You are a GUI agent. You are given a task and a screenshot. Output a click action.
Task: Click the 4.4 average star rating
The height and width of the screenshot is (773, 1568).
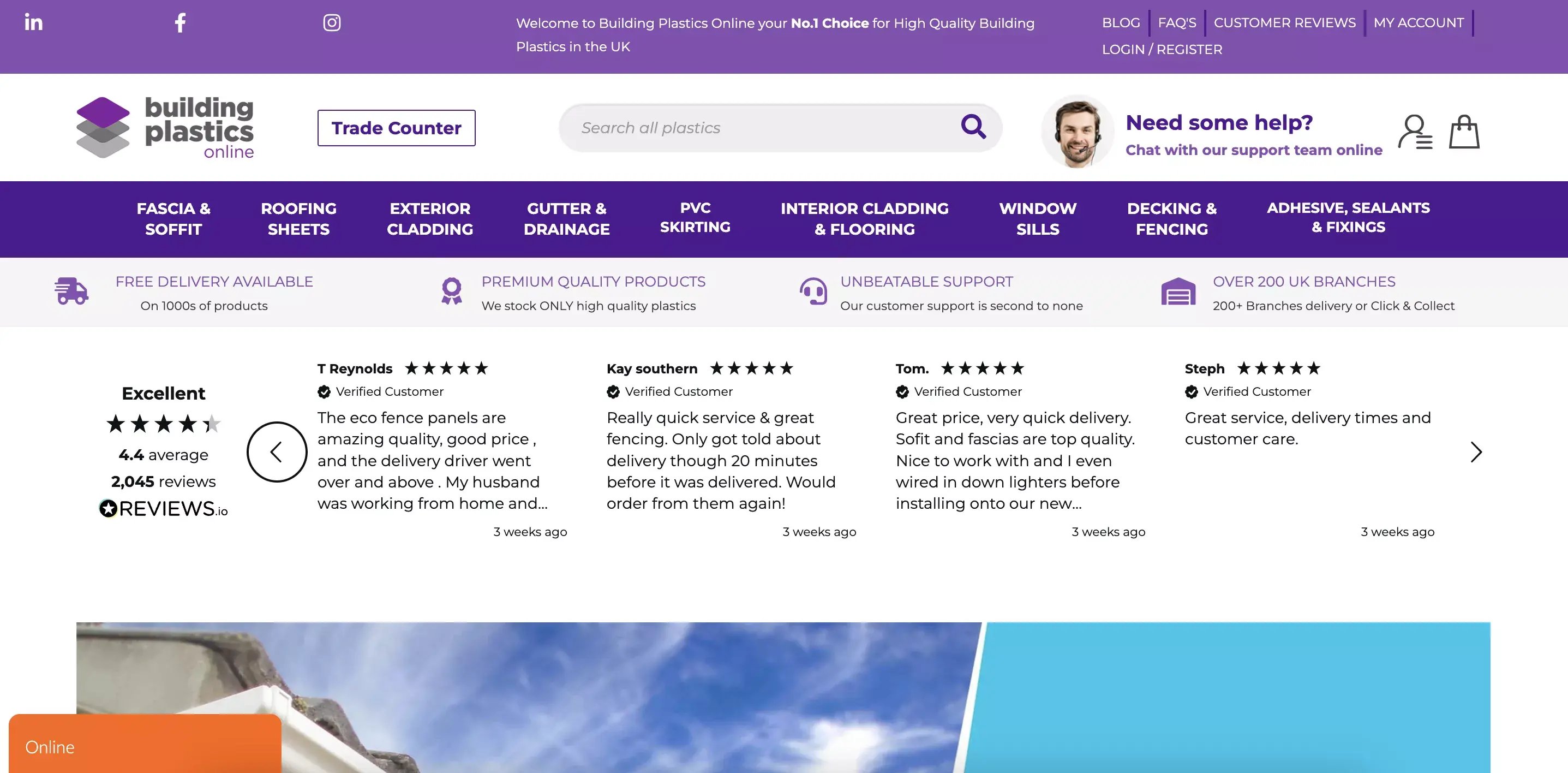pyautogui.click(x=163, y=425)
